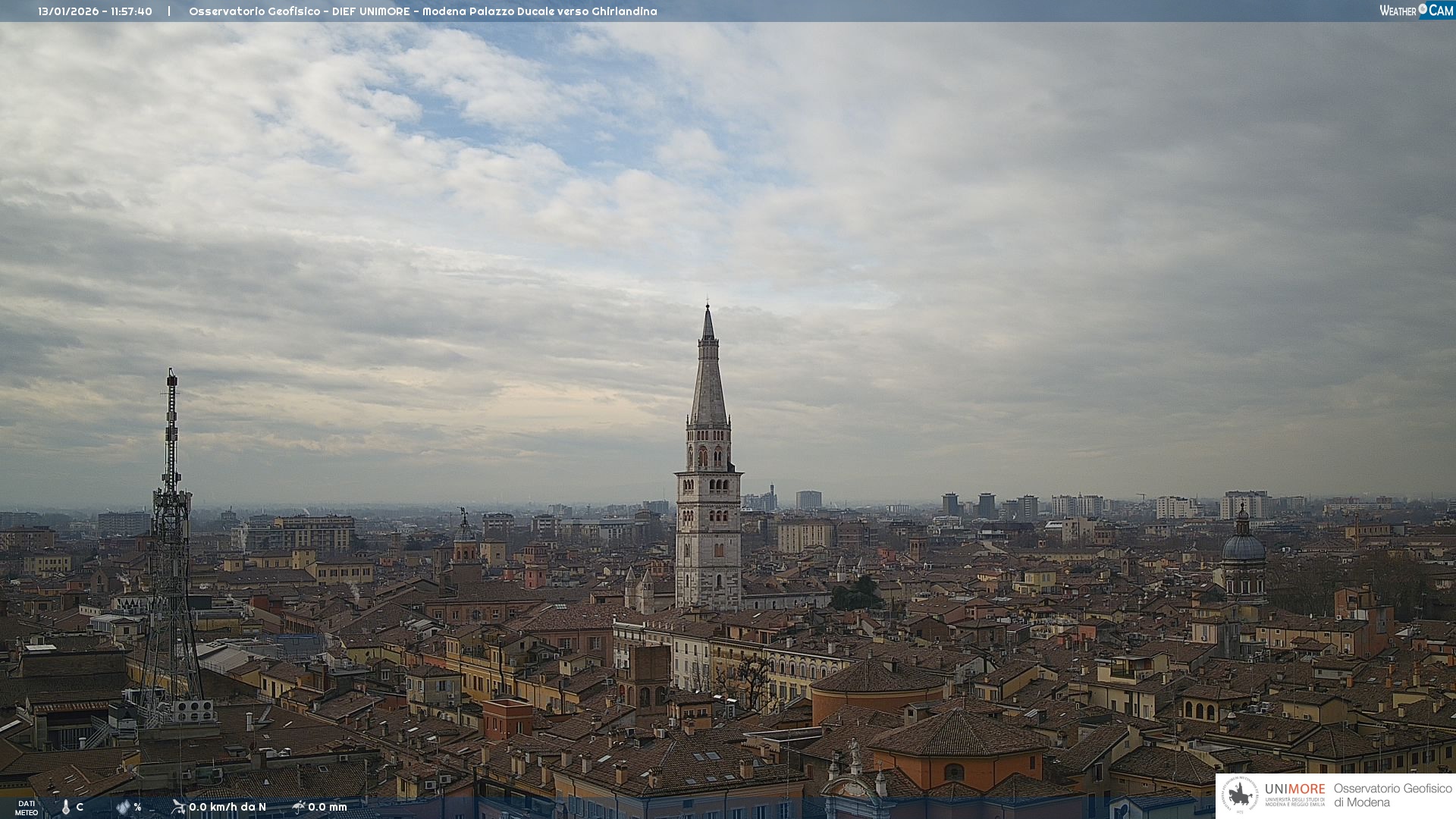The image size is (1456, 819).
Task: Click the UNIMORE university seal emblem
Action: coord(1241,795)
